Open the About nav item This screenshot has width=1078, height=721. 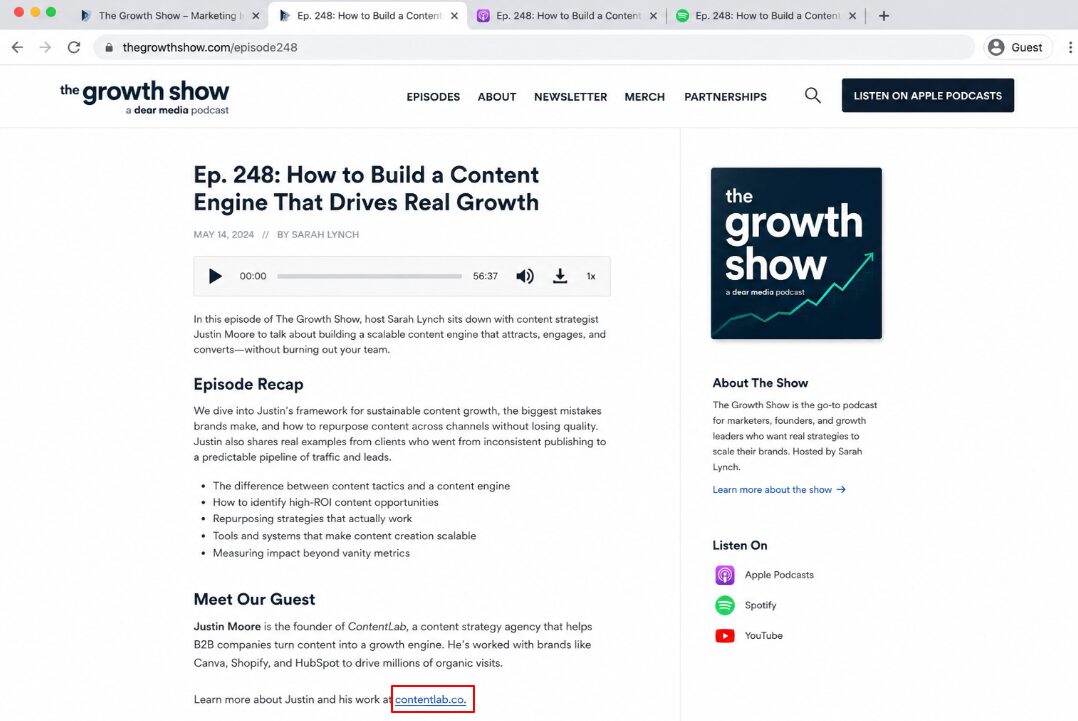pos(497,97)
